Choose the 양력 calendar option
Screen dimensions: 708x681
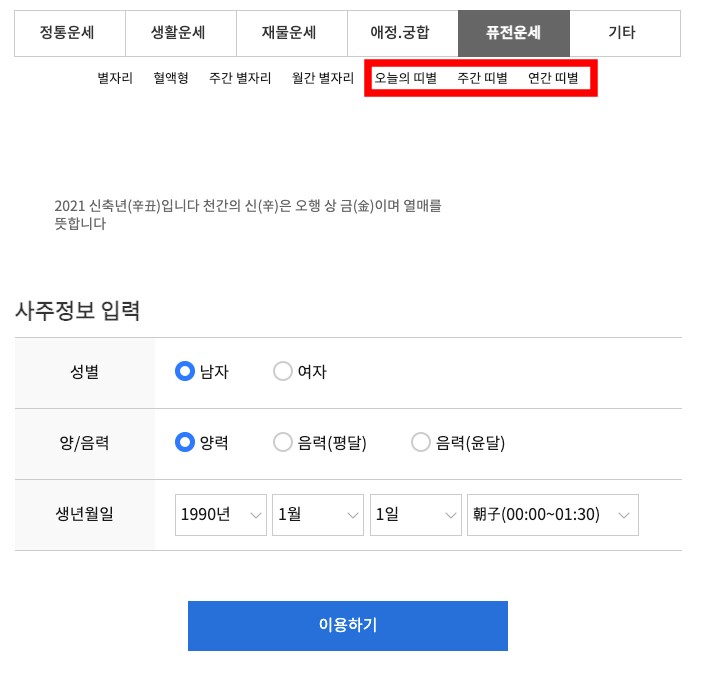[x=184, y=442]
